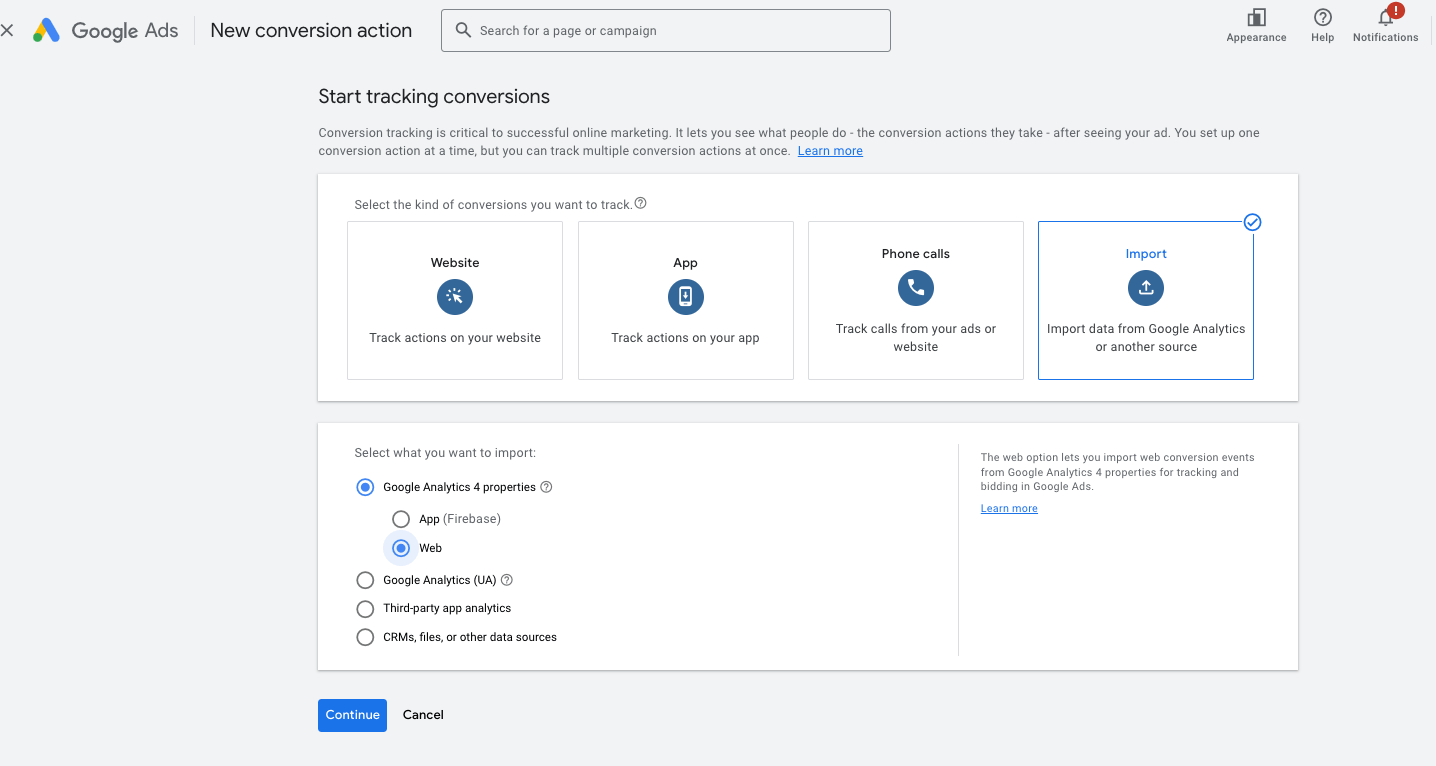Viewport: 1436px width, 766px height.
Task: Click the Import upload icon
Action: point(1146,288)
